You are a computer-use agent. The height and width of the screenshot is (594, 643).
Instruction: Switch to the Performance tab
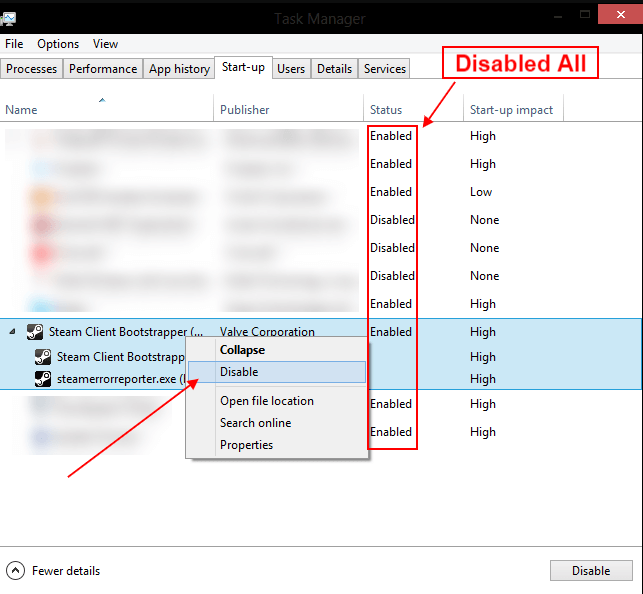point(103,68)
